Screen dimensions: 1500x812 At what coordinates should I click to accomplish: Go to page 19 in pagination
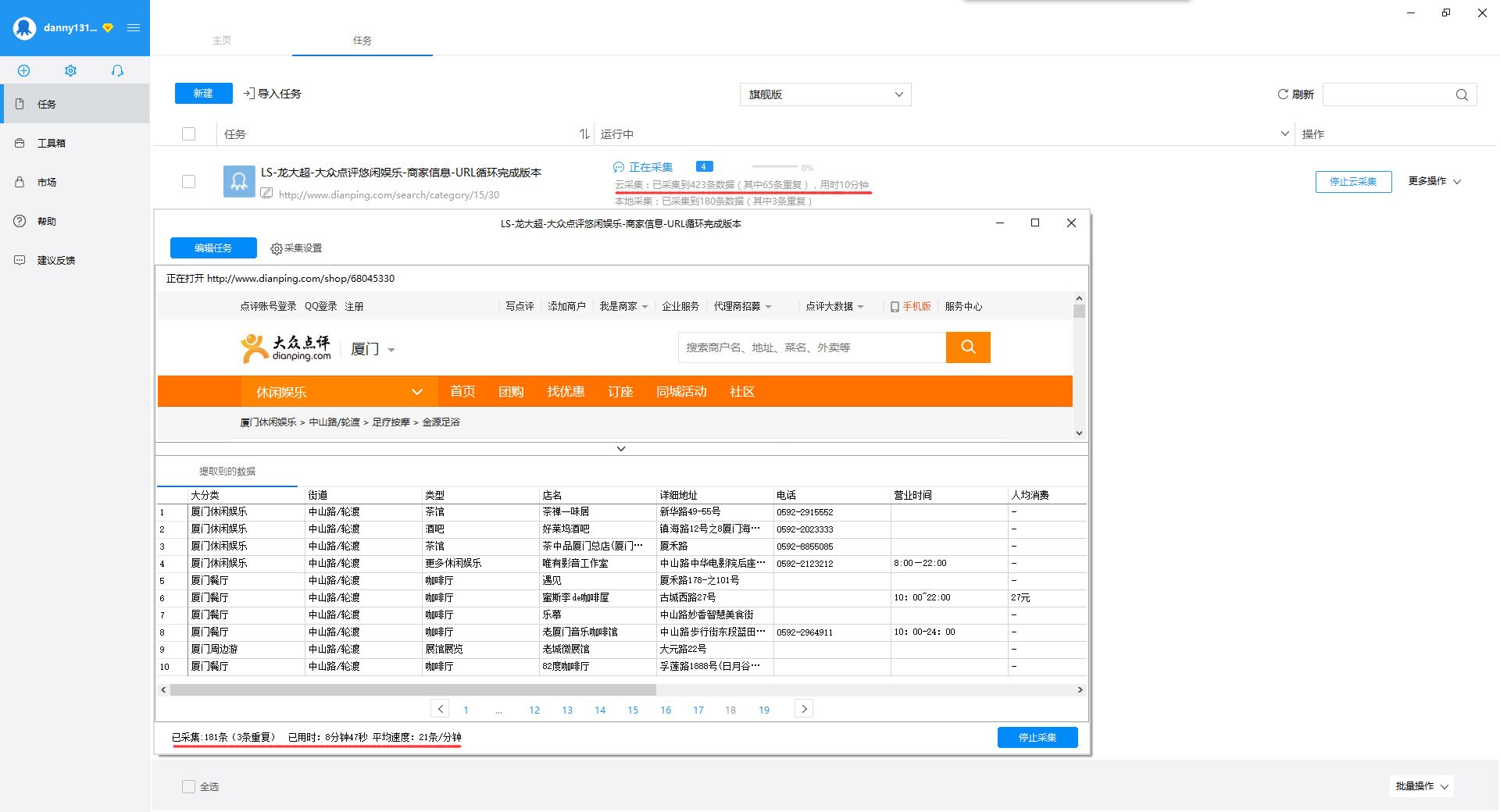(764, 710)
